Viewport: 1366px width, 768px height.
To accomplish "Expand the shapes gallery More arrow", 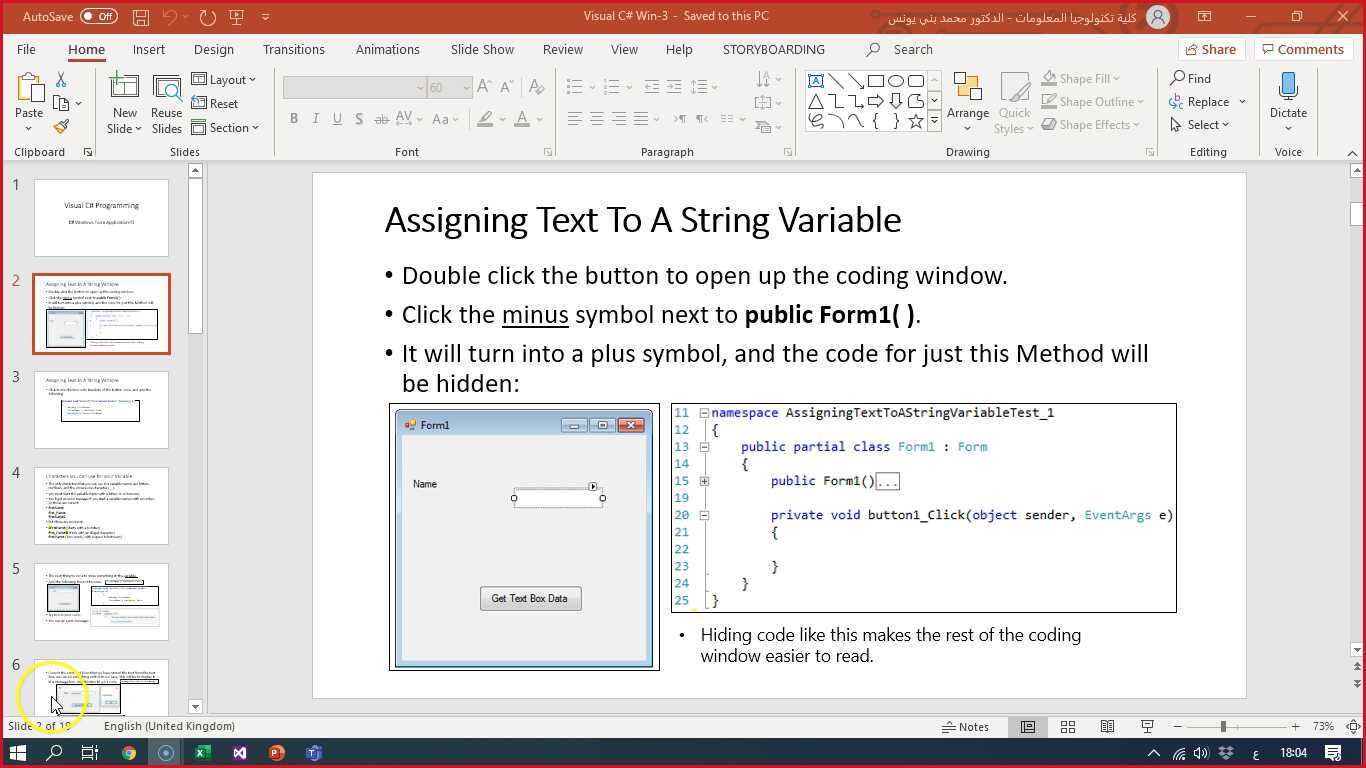I will (x=934, y=121).
